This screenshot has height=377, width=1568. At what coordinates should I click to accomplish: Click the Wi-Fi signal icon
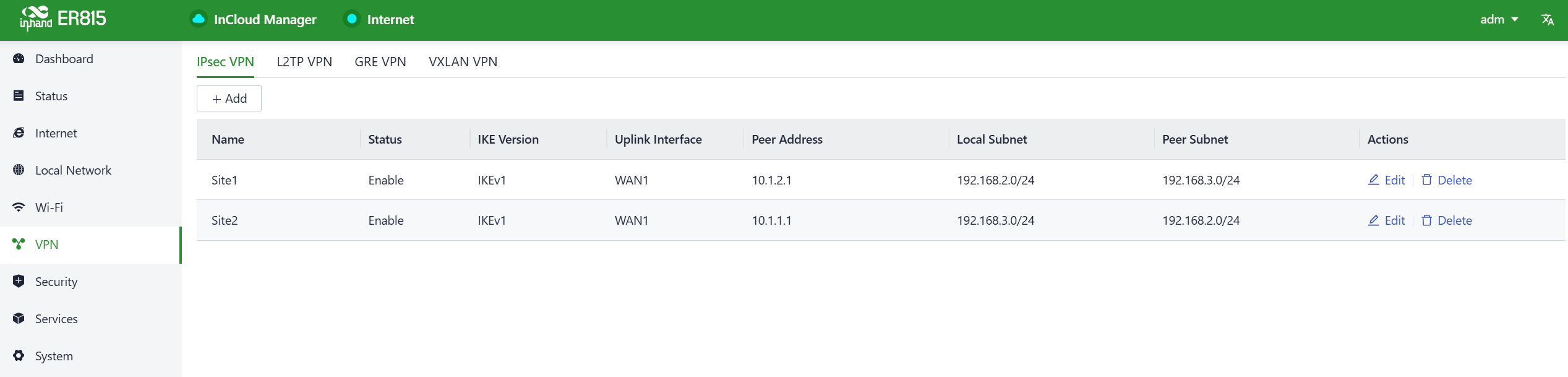click(x=19, y=207)
